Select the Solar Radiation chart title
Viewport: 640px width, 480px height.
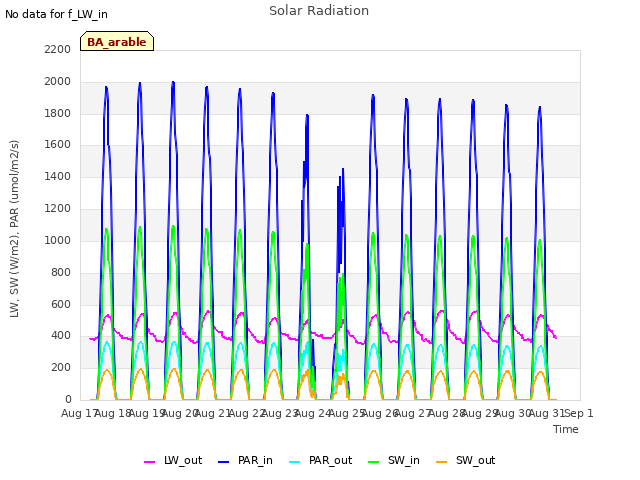point(319,11)
